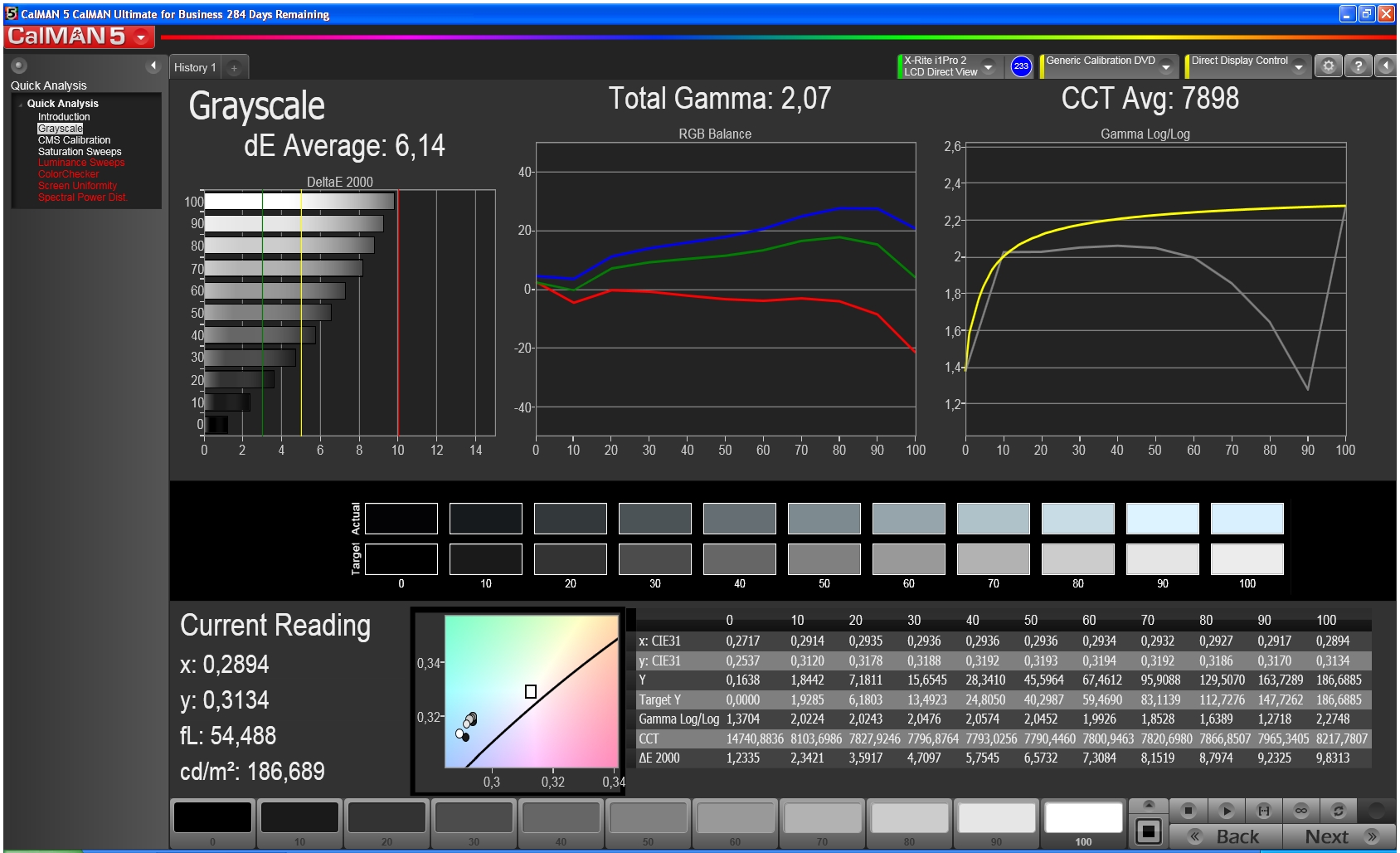The image size is (1400, 853).
Task: Click the CalMAN window title bar icon
Action: click(12, 13)
